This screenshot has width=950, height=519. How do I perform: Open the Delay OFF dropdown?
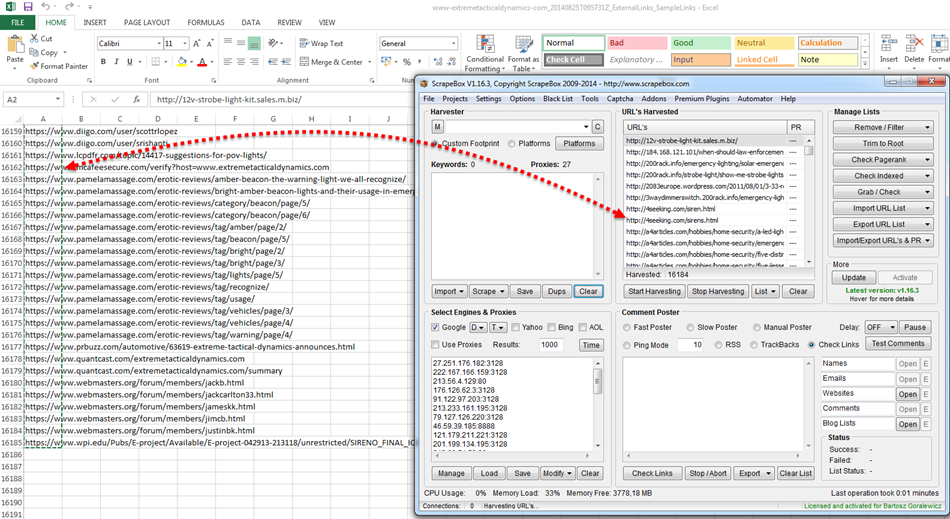pyautogui.click(x=880, y=327)
